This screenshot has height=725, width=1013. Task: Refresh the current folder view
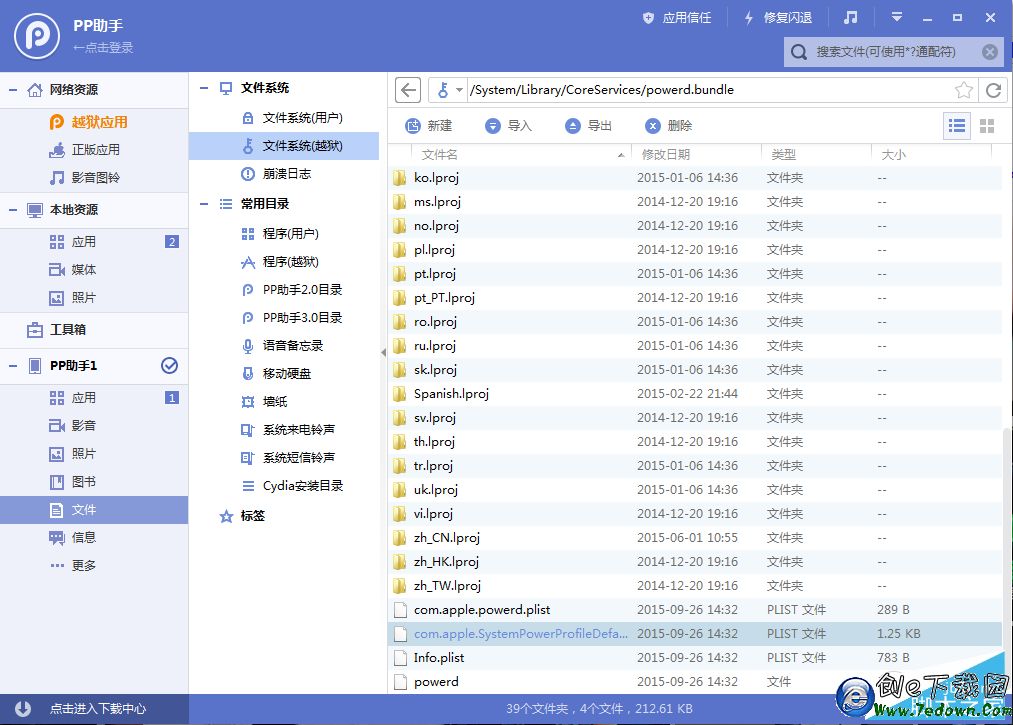[x=993, y=90]
